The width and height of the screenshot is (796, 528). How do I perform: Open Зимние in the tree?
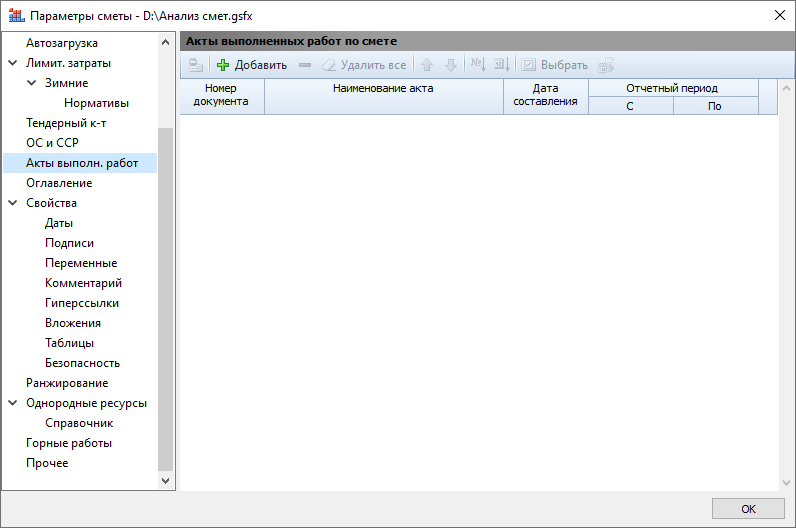tap(67, 83)
